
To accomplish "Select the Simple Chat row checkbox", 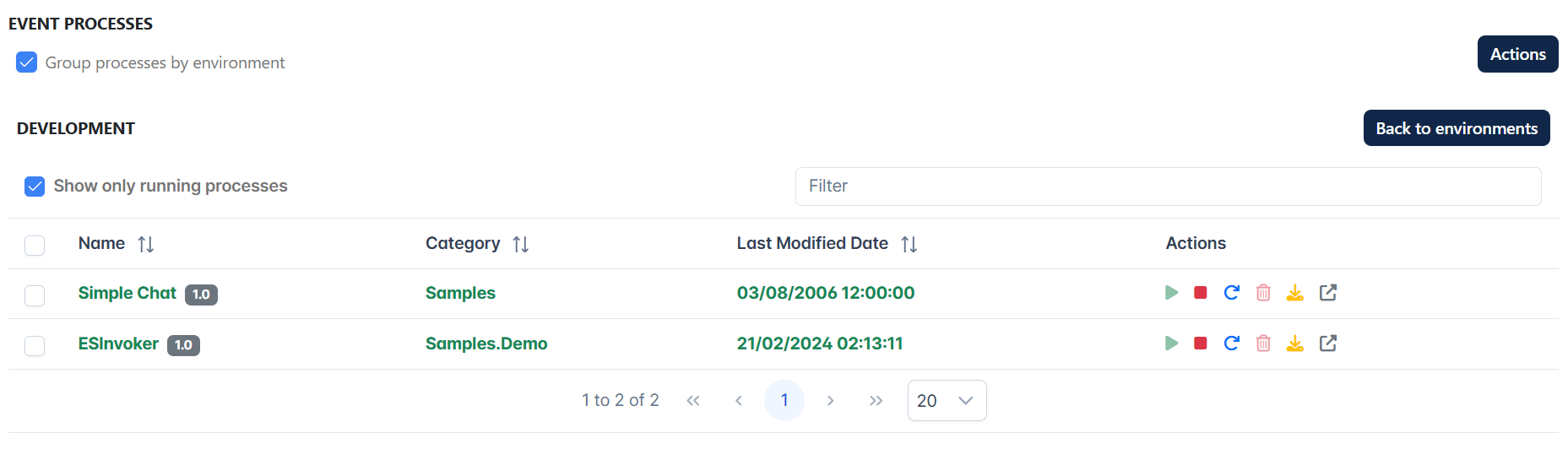I will pos(35,295).
